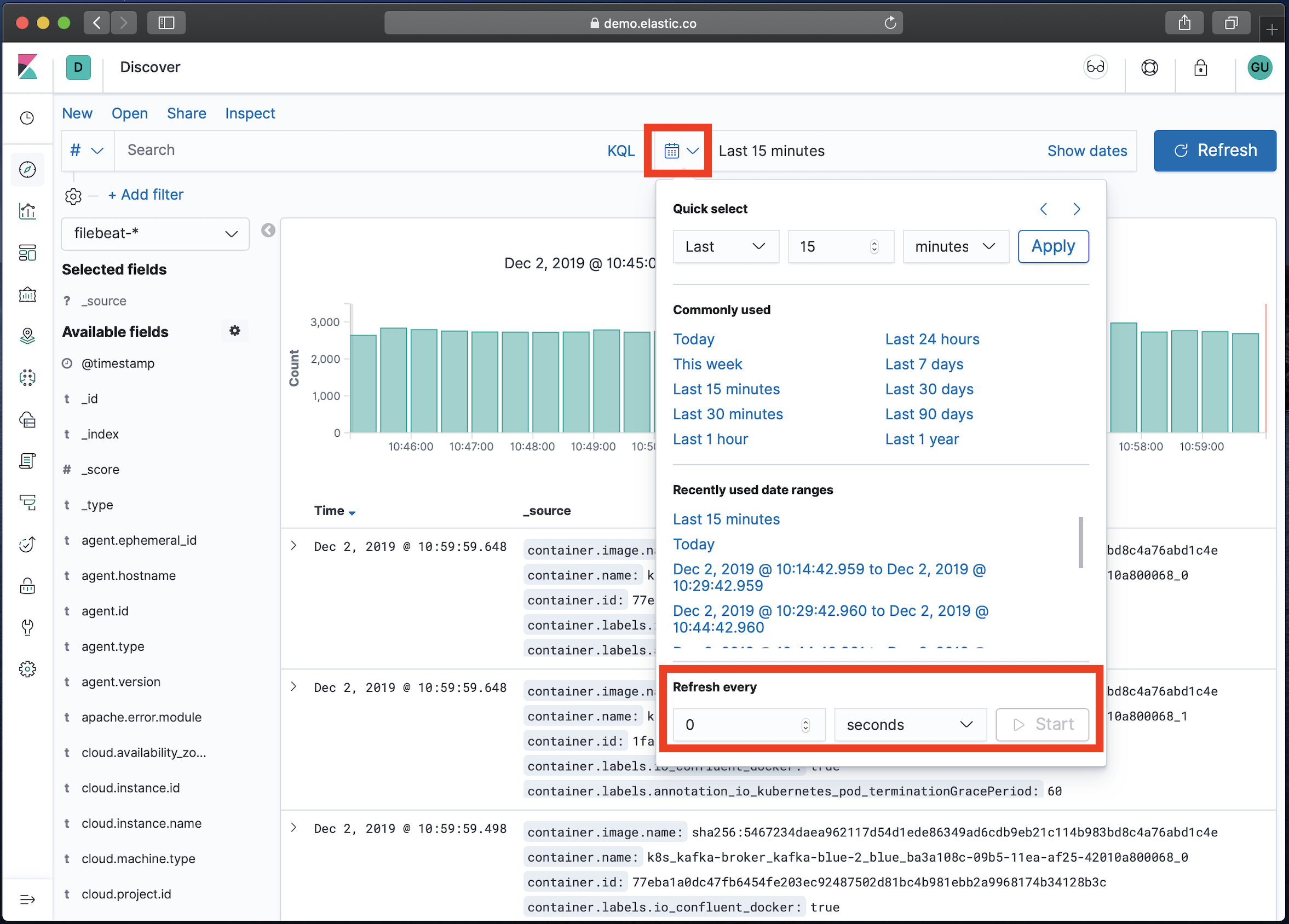Collapse the field sidebar with arrow button
Screen dimensions: 1289x924
[268, 230]
